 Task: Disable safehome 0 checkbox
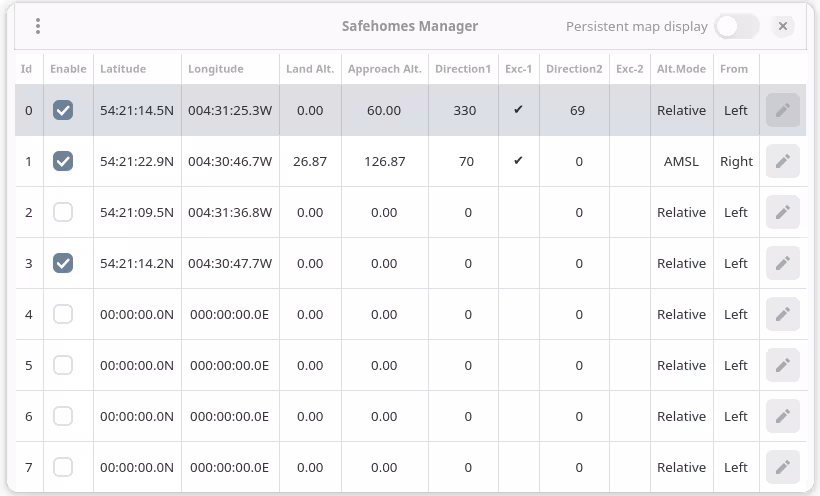click(63, 111)
